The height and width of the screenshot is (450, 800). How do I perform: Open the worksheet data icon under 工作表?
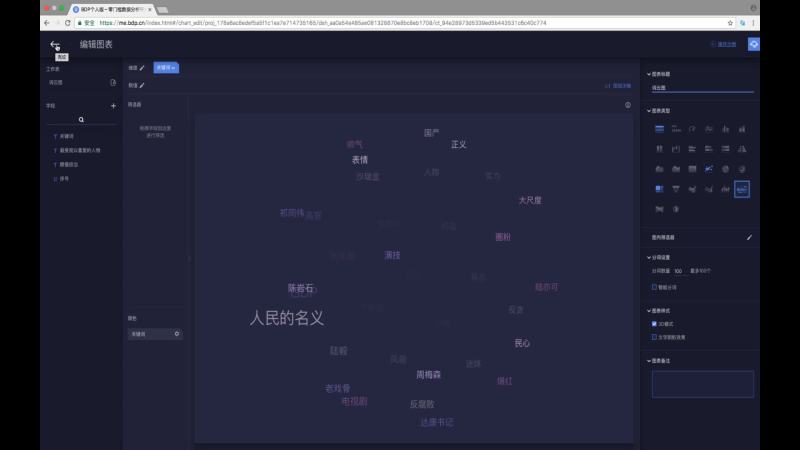(113, 82)
